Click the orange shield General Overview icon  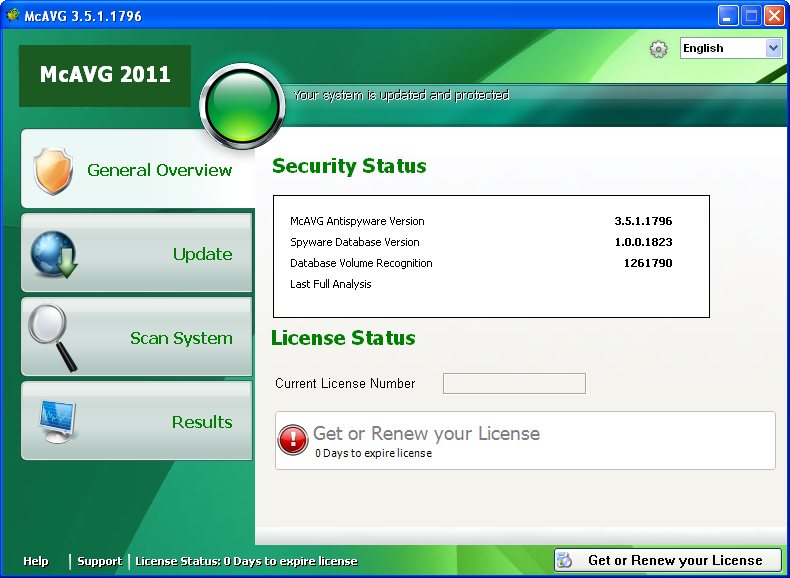[53, 171]
